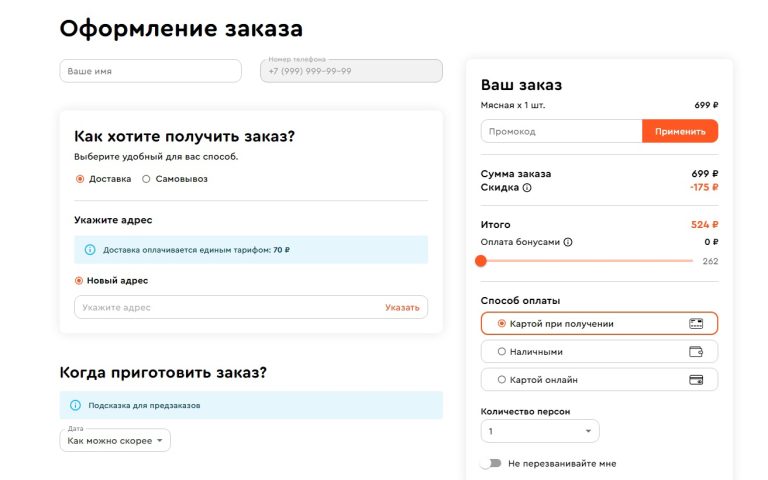Select the Доставка radio option
The width and height of the screenshot is (768, 480).
(x=80, y=179)
